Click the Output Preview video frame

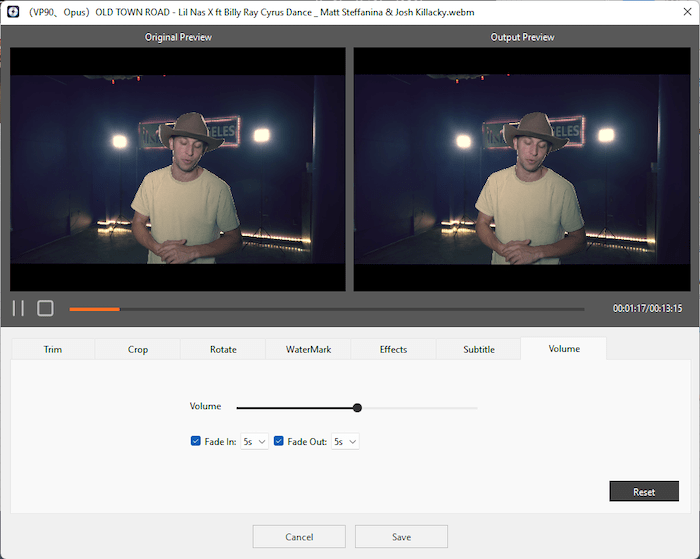(x=522, y=168)
